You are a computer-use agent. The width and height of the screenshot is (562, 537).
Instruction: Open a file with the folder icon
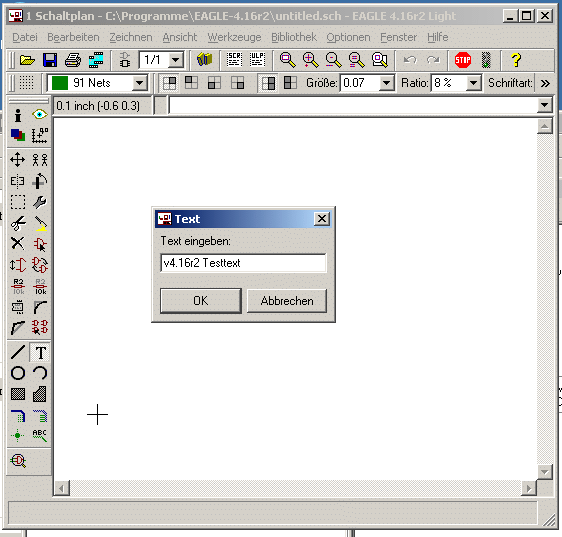pyautogui.click(x=27, y=60)
